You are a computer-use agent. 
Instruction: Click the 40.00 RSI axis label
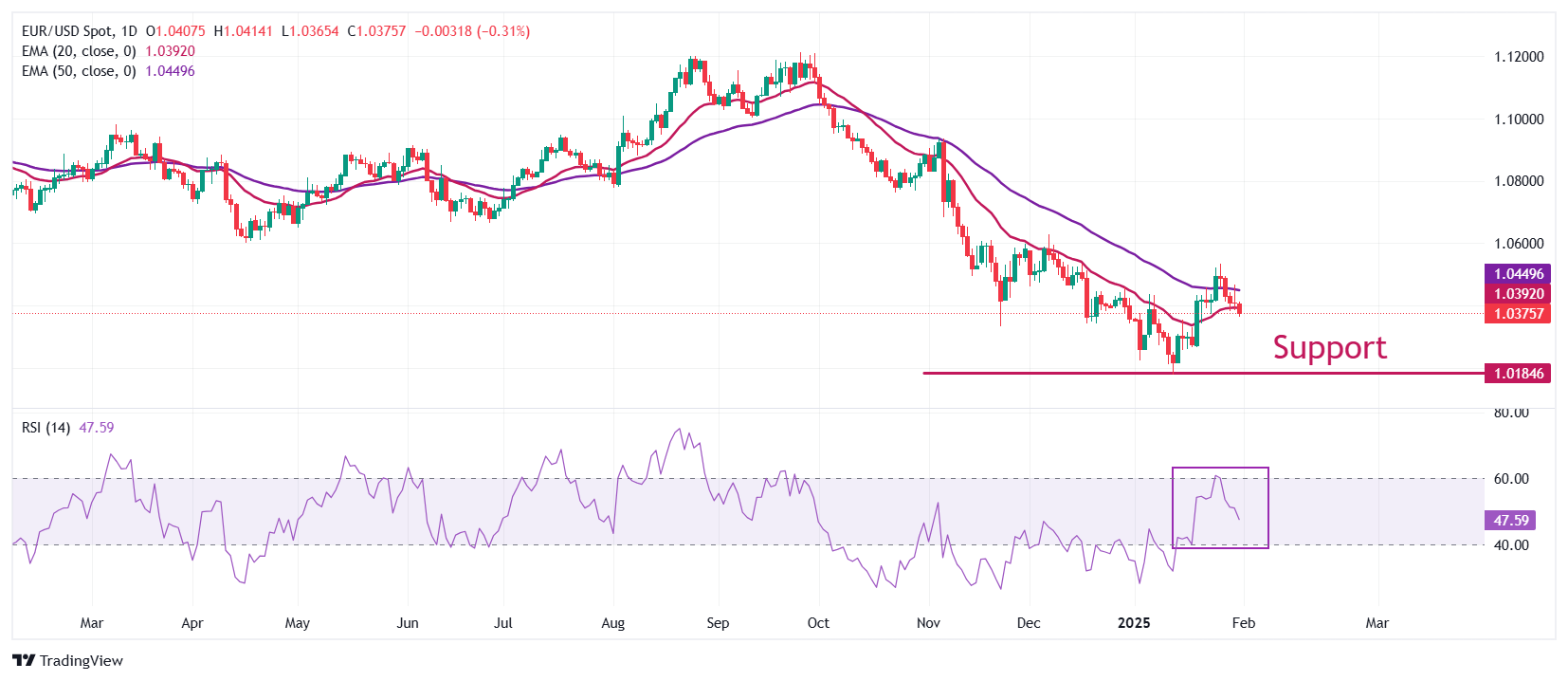1511,545
